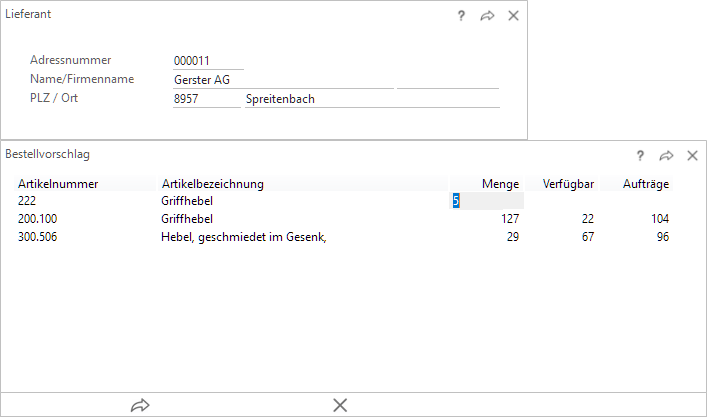Click the forward arrow in Lieferant panel
Image resolution: width=707 pixels, height=417 pixels.
[487, 16]
